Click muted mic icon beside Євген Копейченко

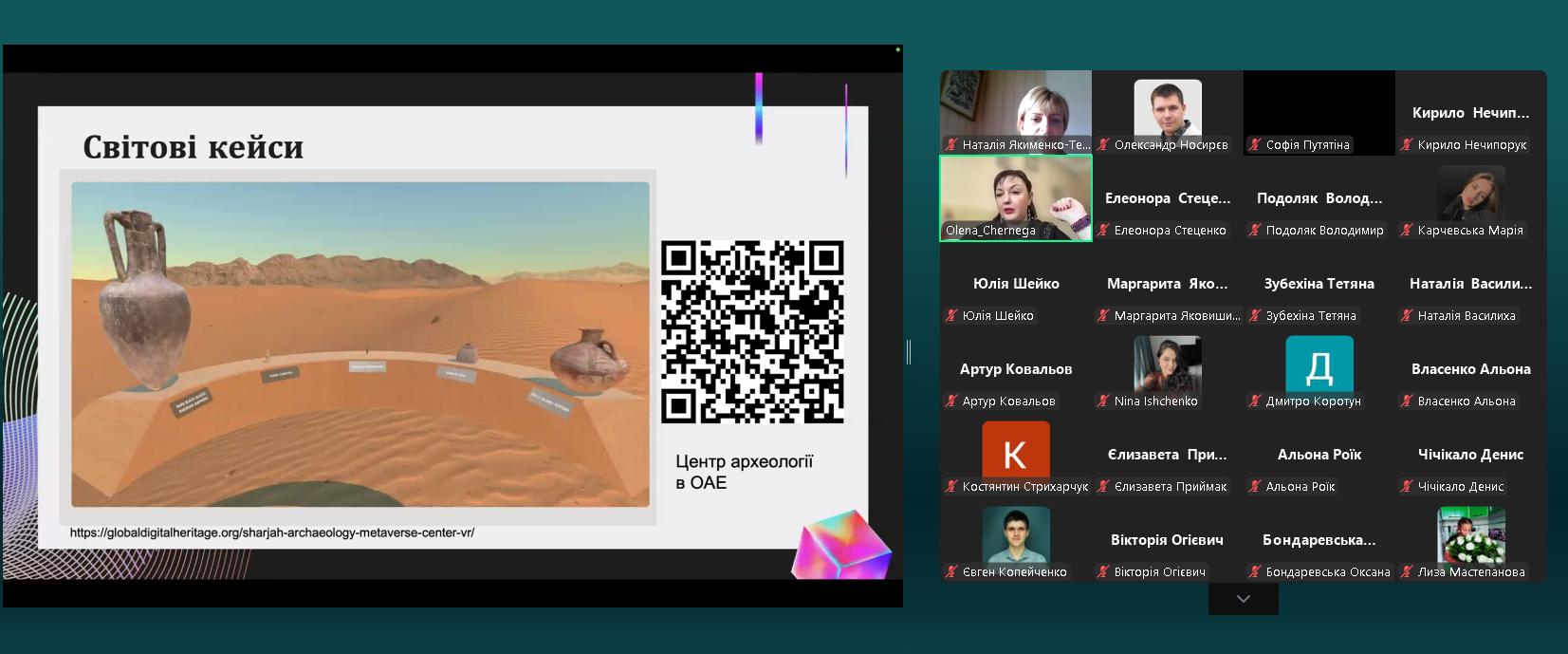[951, 572]
